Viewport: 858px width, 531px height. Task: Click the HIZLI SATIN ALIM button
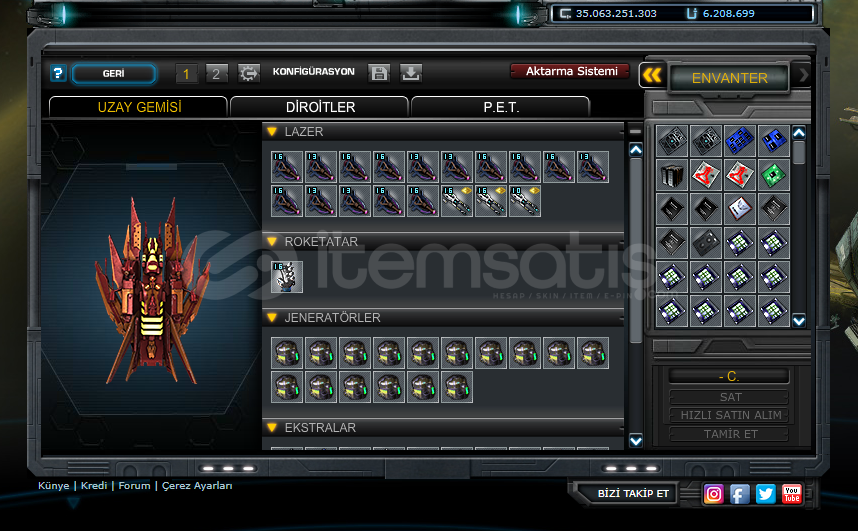729,415
